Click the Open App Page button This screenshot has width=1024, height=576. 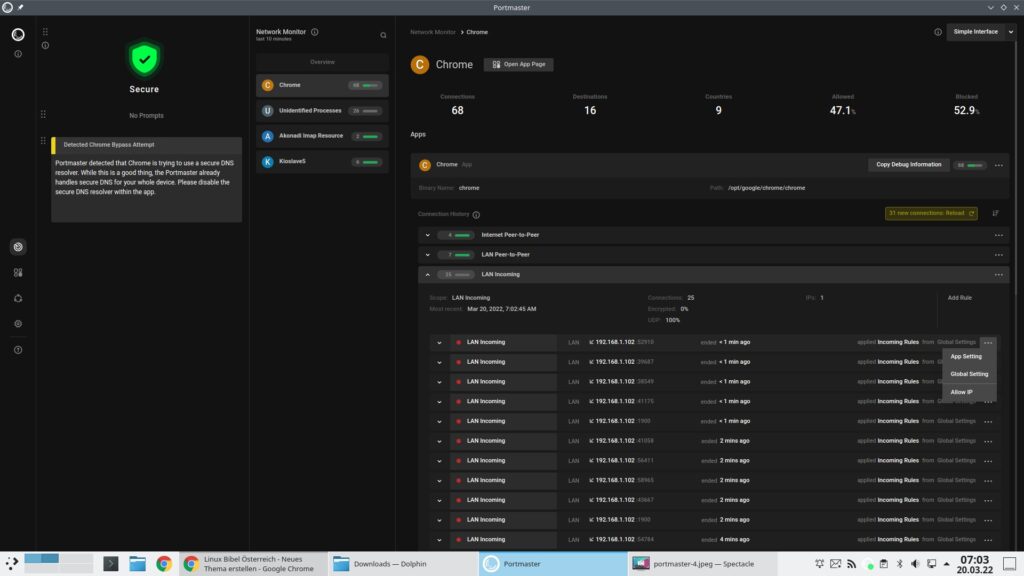coord(519,65)
